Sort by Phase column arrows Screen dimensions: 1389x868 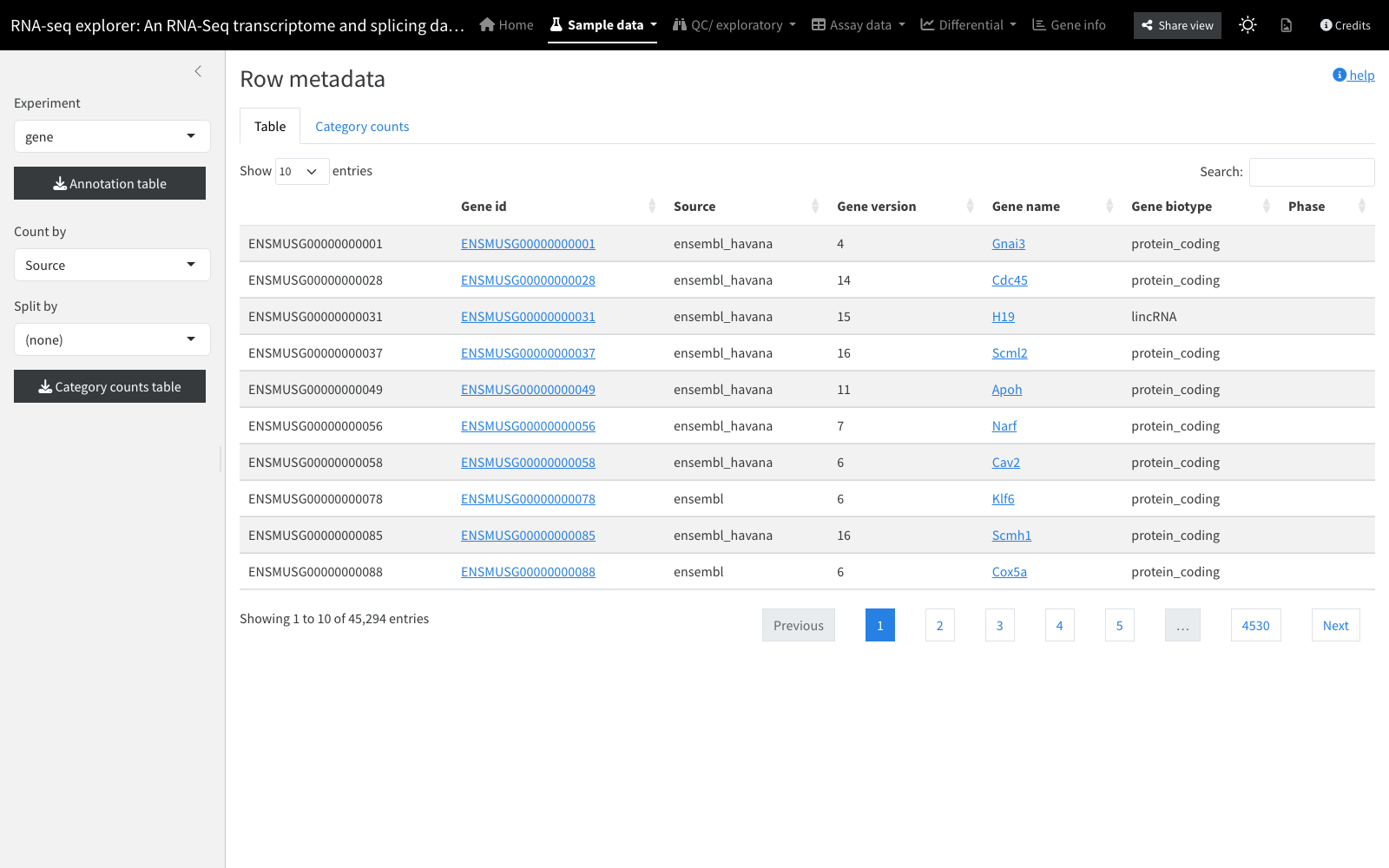pos(1362,206)
